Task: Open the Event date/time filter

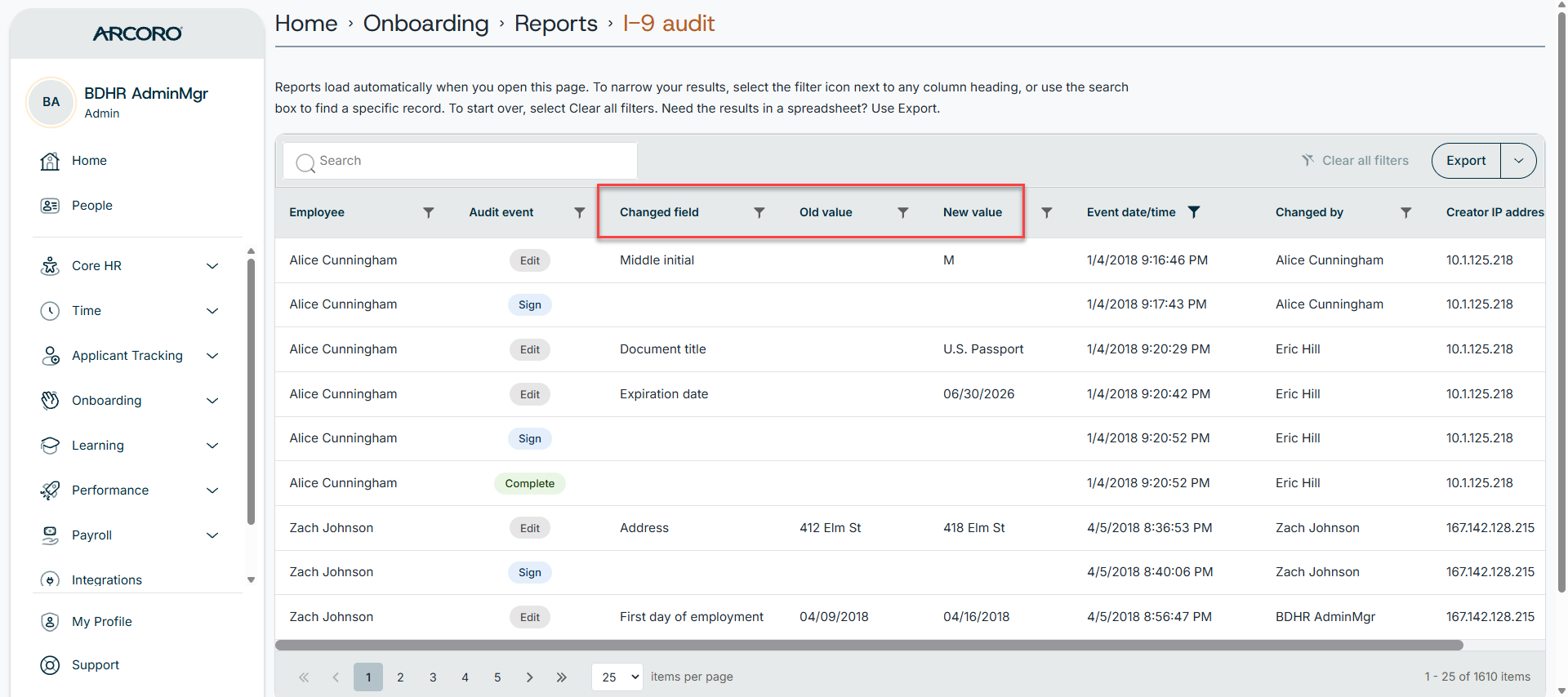Action: point(1193,212)
